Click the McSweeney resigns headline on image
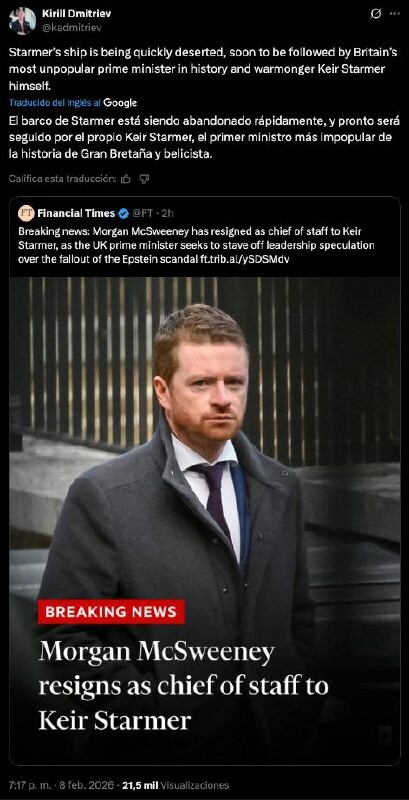Screen dimensions: 409x800 [184, 686]
